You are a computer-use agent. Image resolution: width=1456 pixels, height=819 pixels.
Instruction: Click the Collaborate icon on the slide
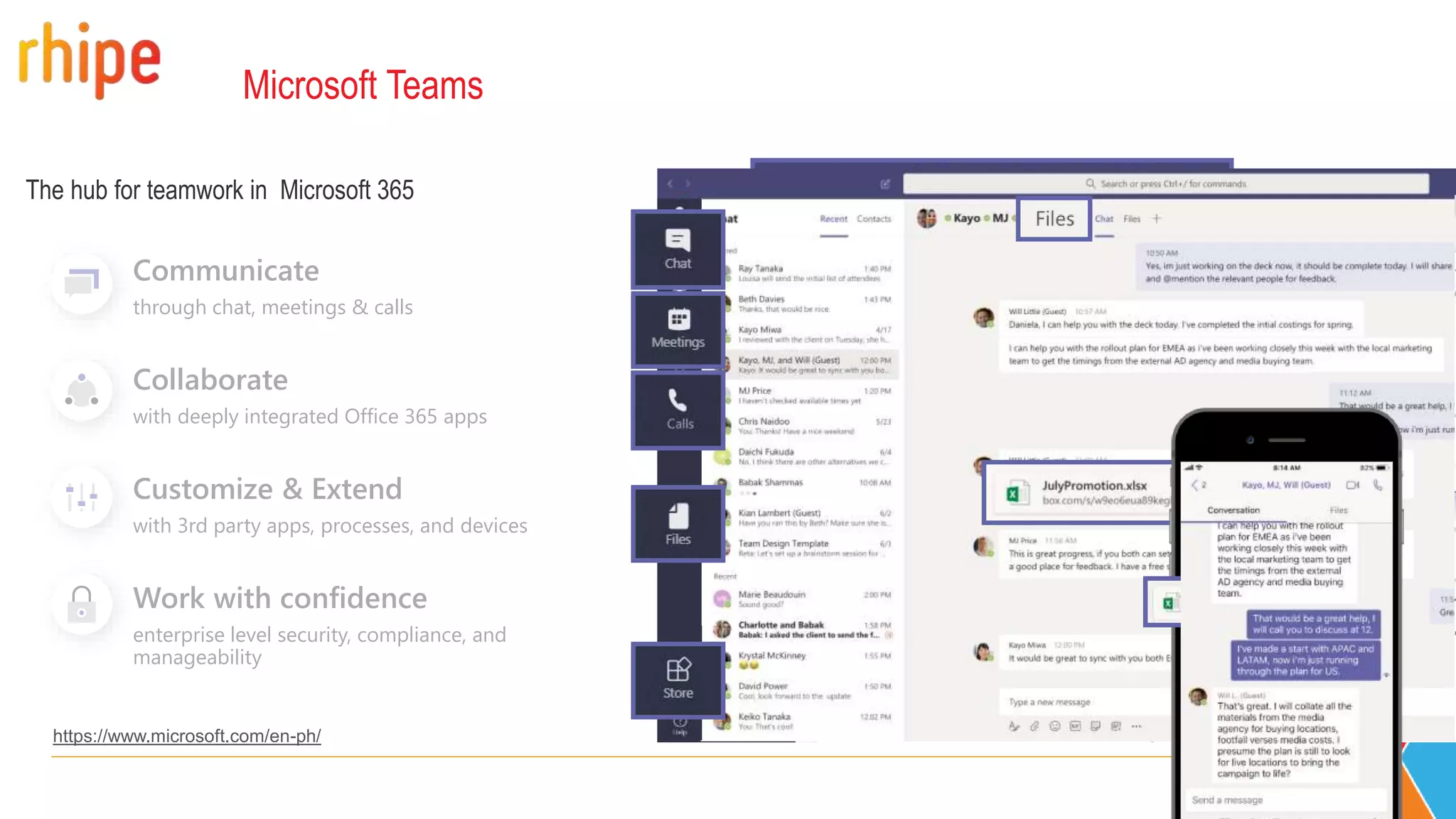[82, 390]
